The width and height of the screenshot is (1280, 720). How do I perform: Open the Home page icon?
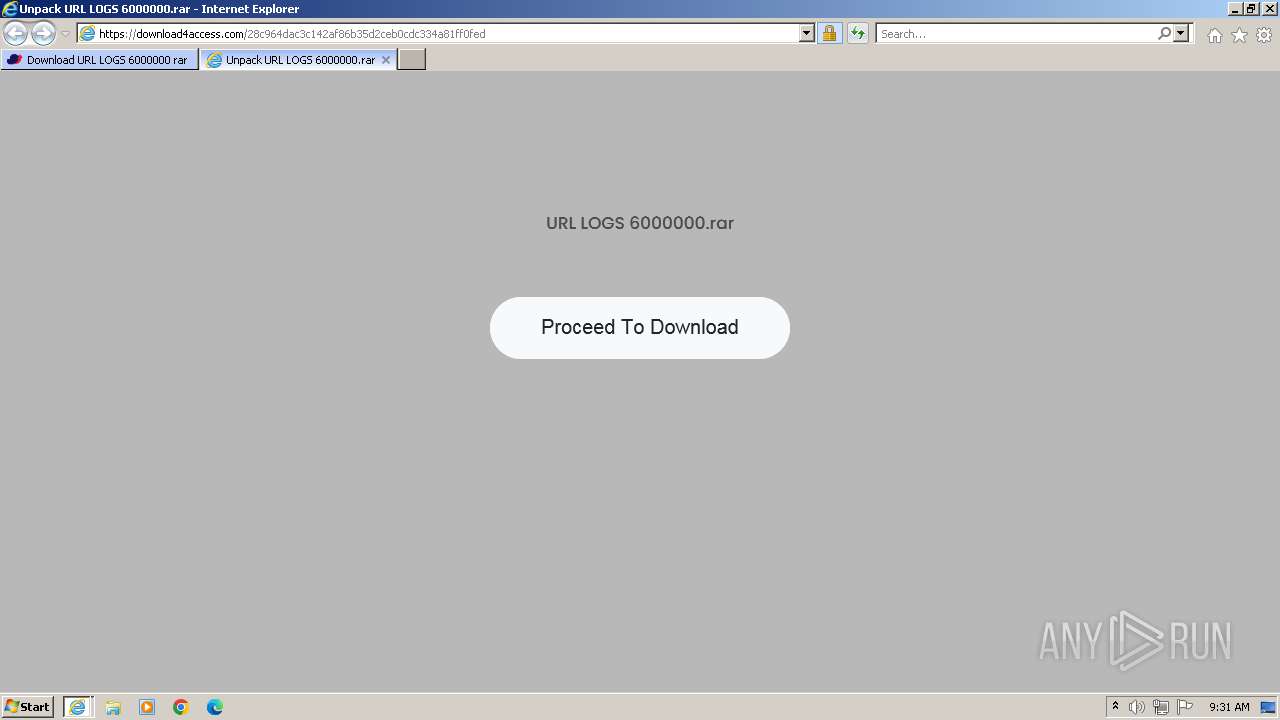(1214, 35)
